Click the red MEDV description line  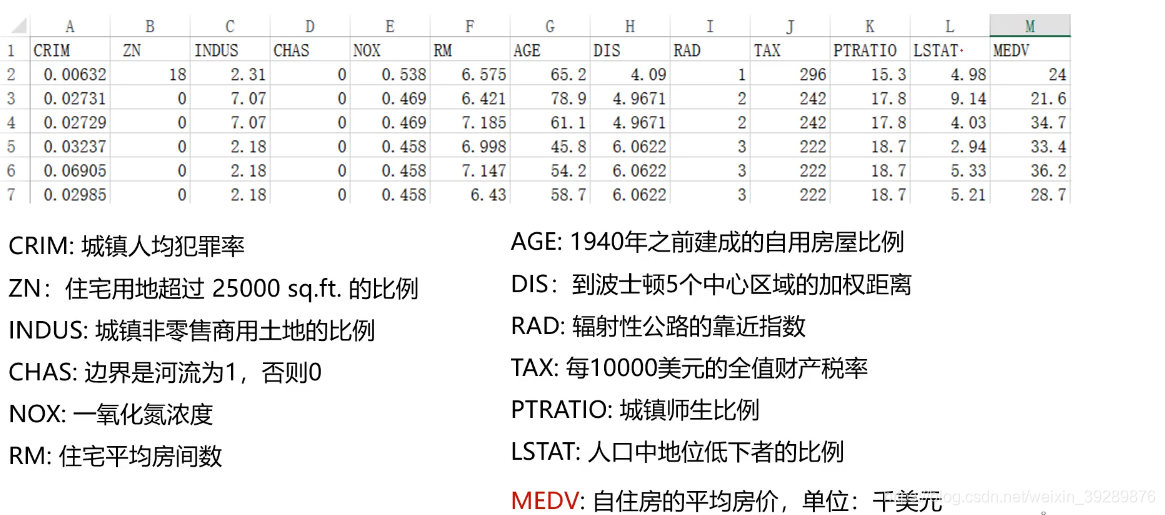tap(727, 499)
